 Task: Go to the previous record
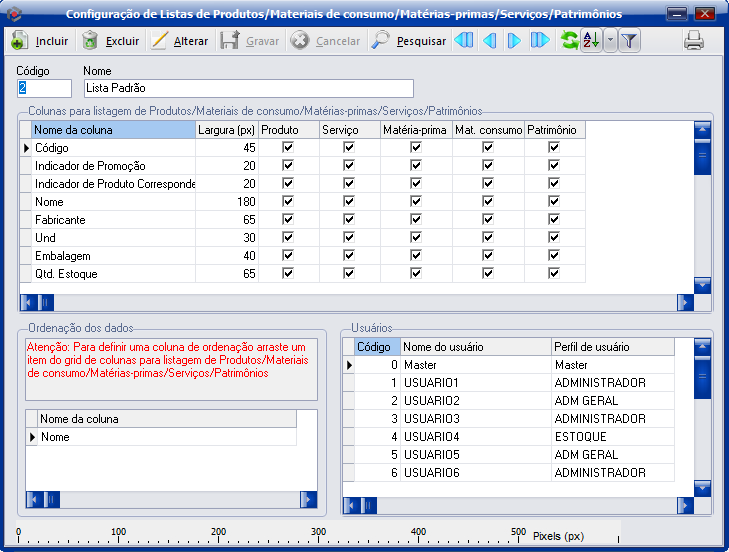(x=489, y=41)
